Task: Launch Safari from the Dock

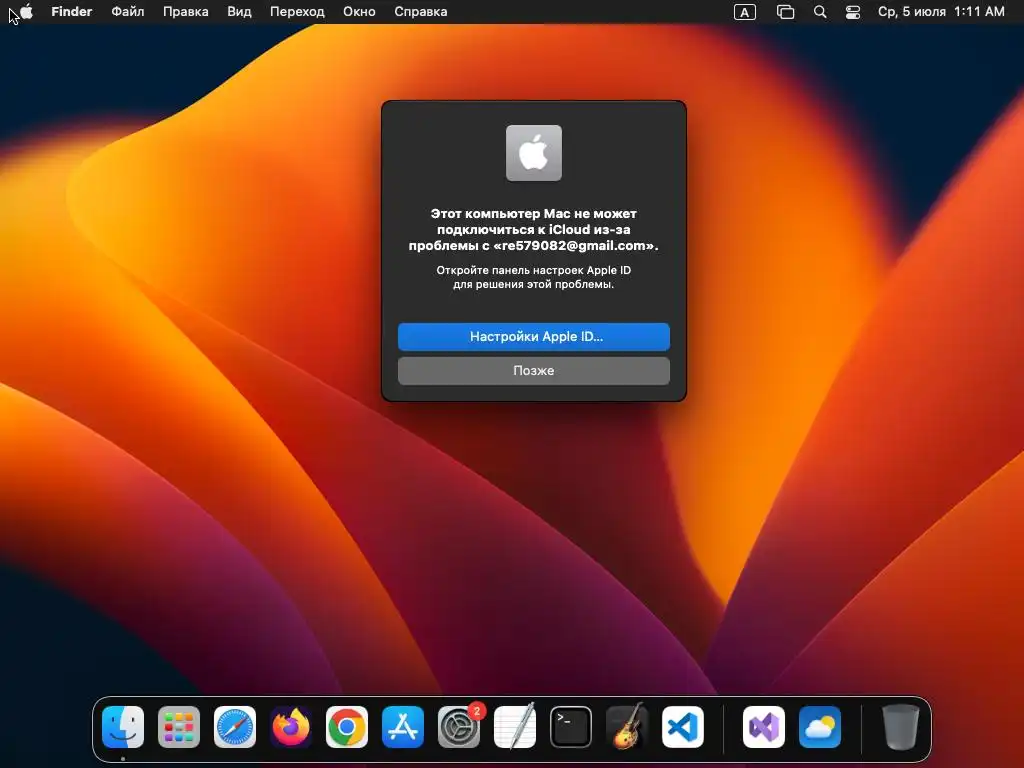Action: click(x=235, y=727)
